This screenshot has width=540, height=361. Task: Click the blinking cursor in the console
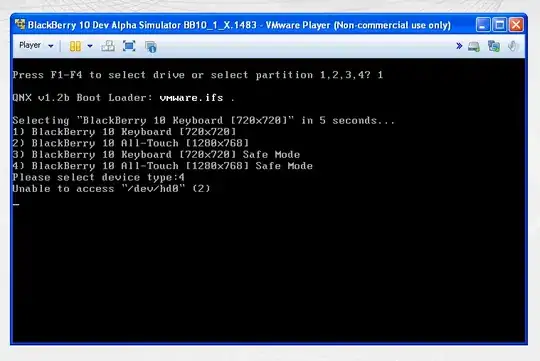(x=16, y=204)
